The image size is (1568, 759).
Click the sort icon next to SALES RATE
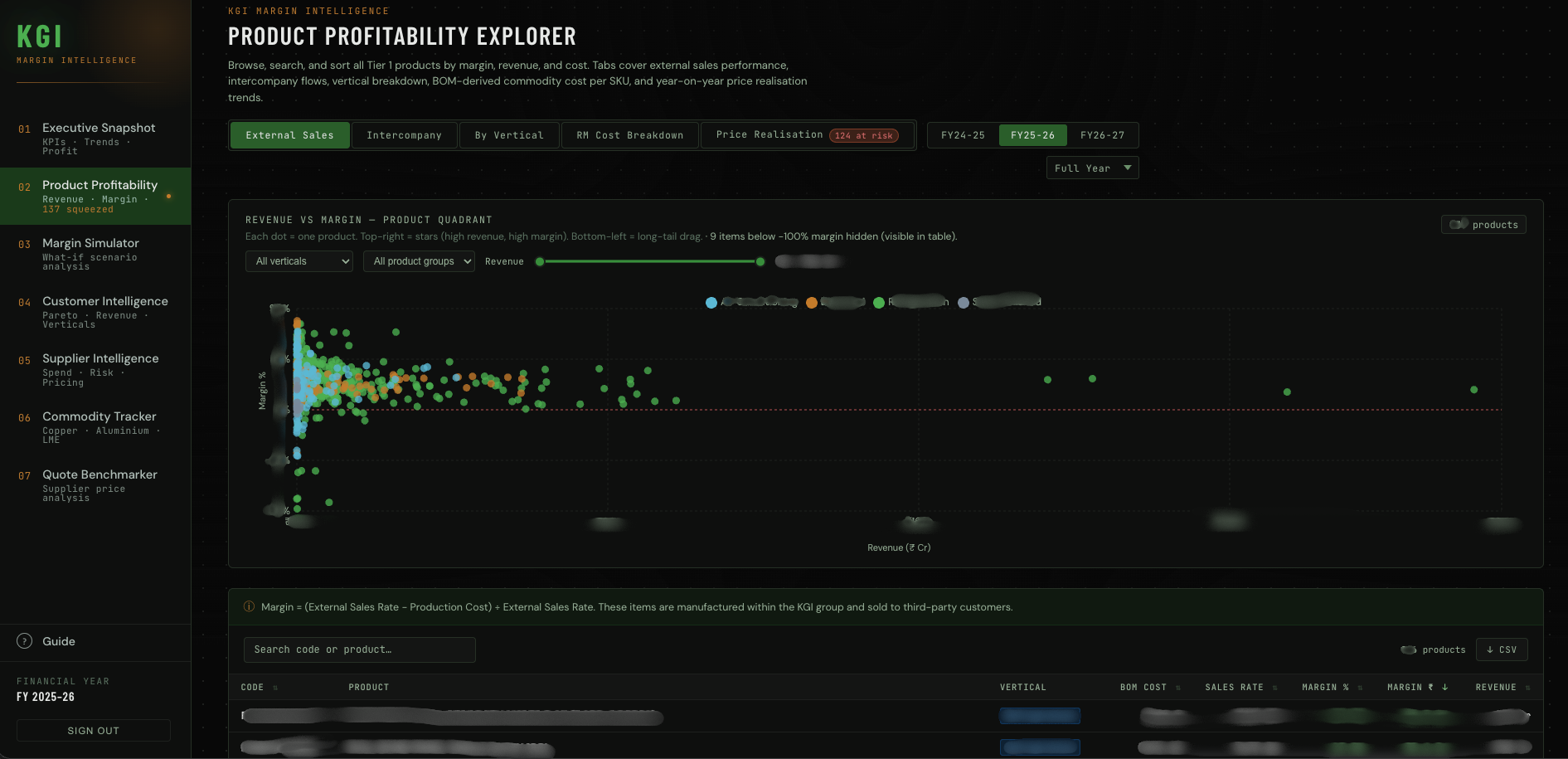pyautogui.click(x=1275, y=688)
